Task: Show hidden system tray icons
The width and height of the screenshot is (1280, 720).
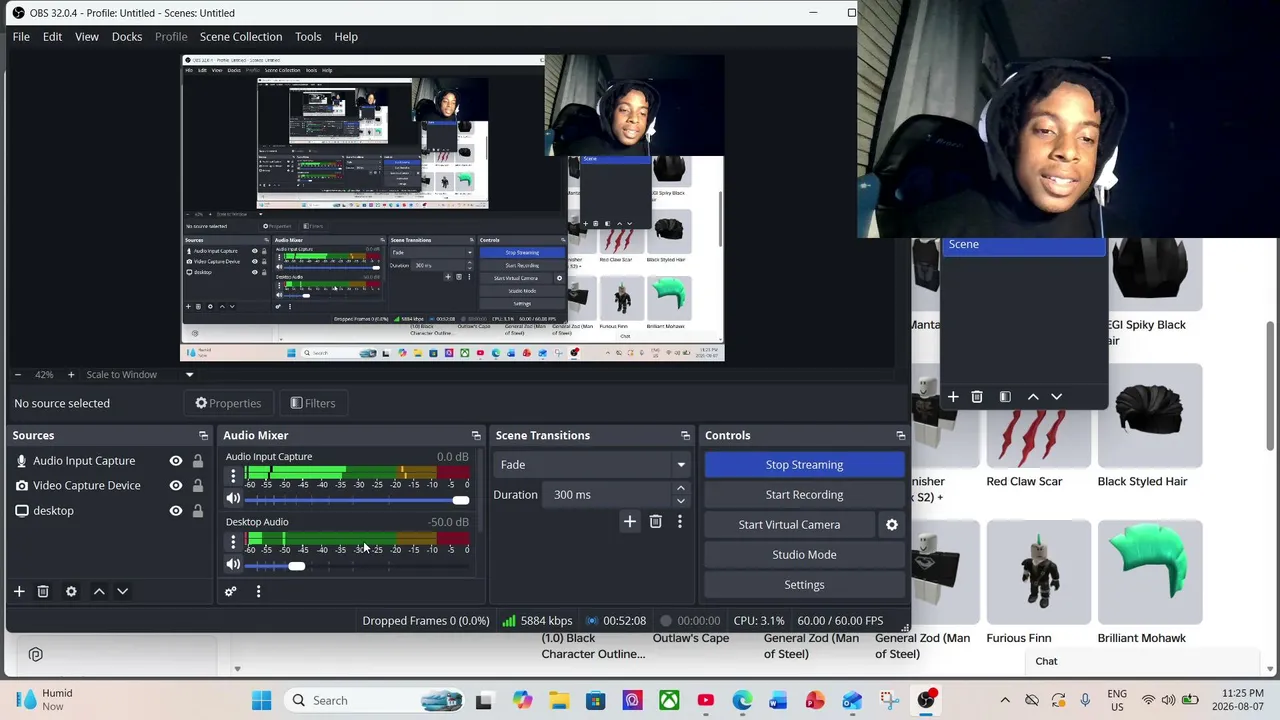Action: coord(1005,700)
